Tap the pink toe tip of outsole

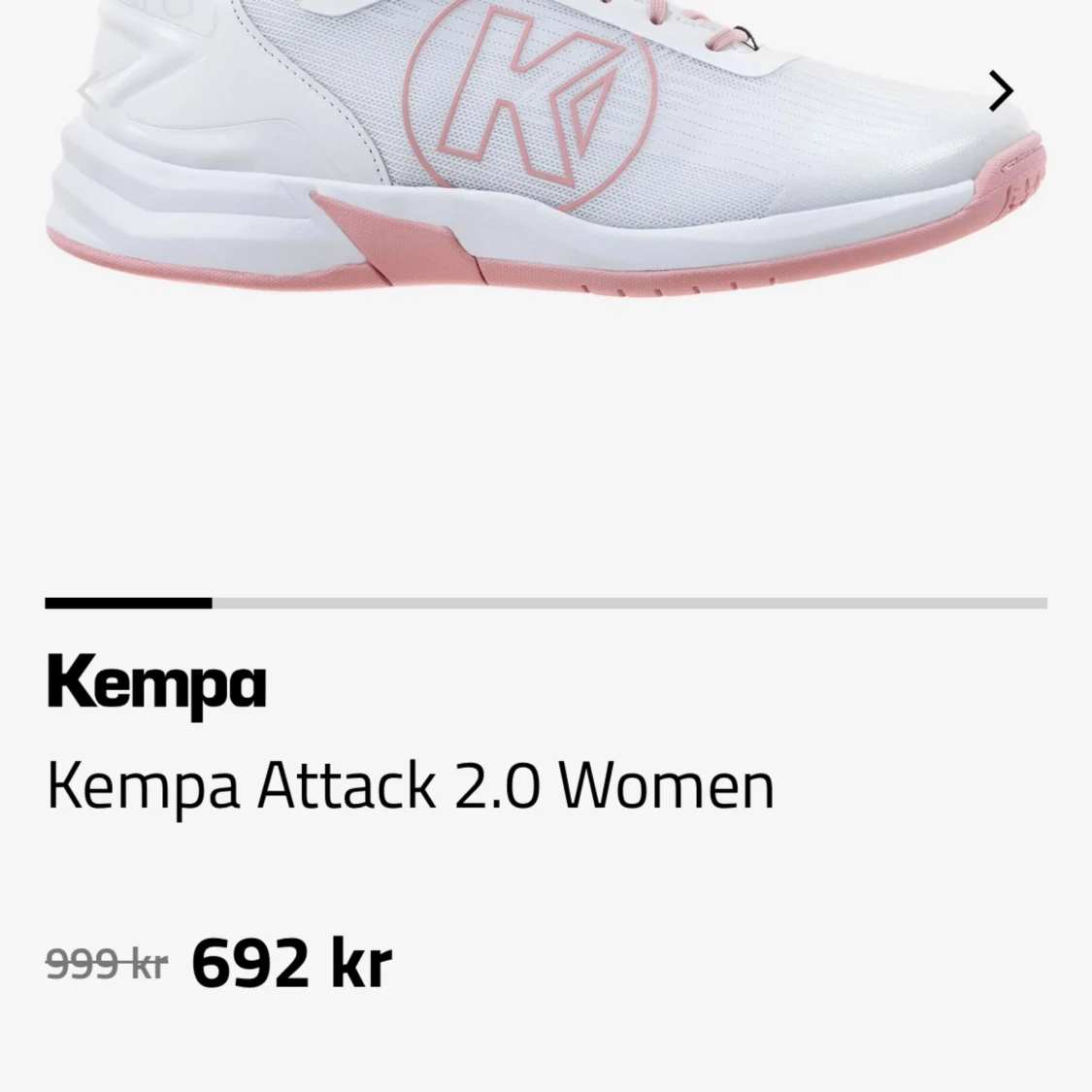(x=1022, y=174)
